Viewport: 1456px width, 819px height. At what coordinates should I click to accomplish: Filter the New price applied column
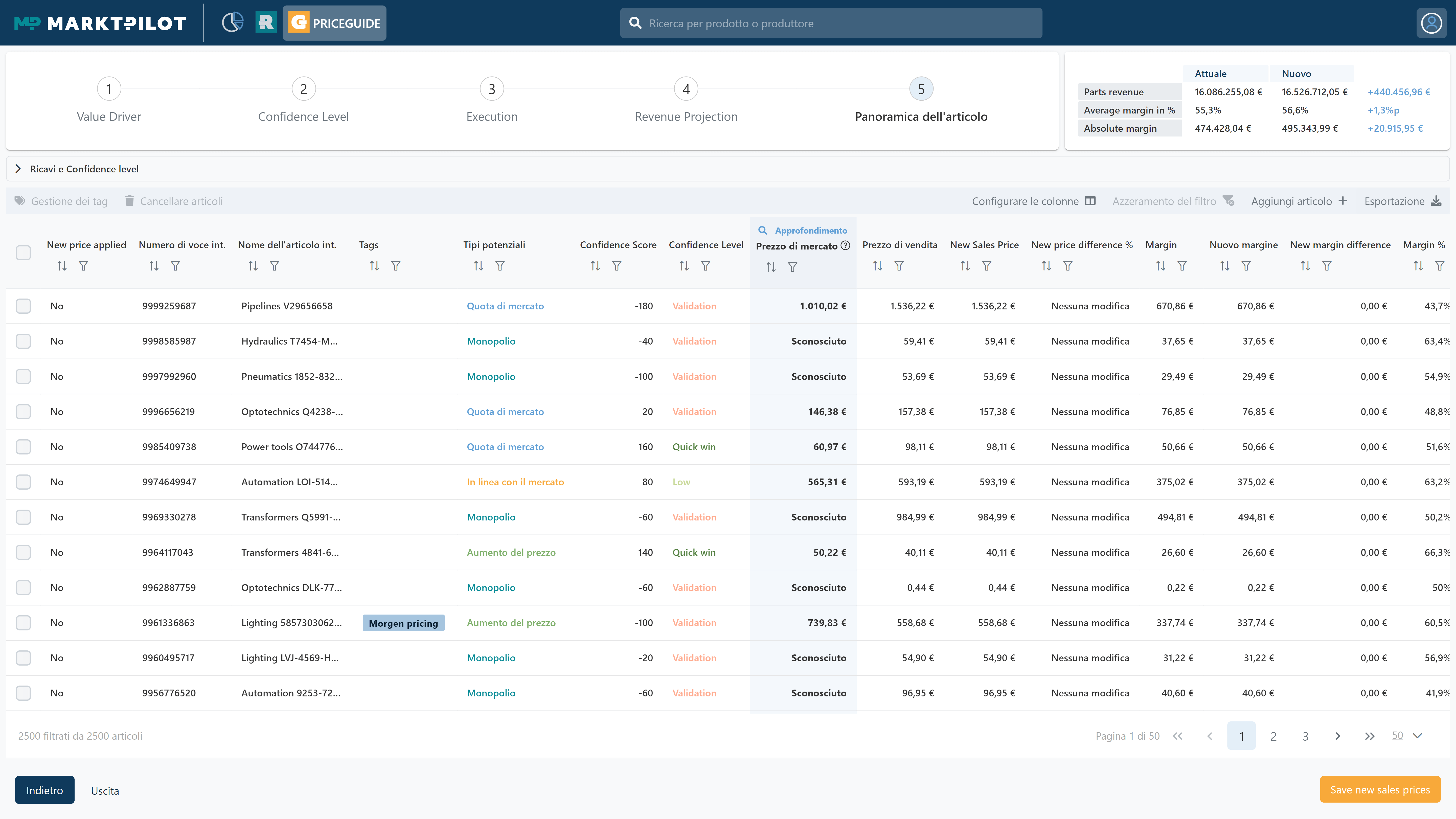[x=84, y=266]
